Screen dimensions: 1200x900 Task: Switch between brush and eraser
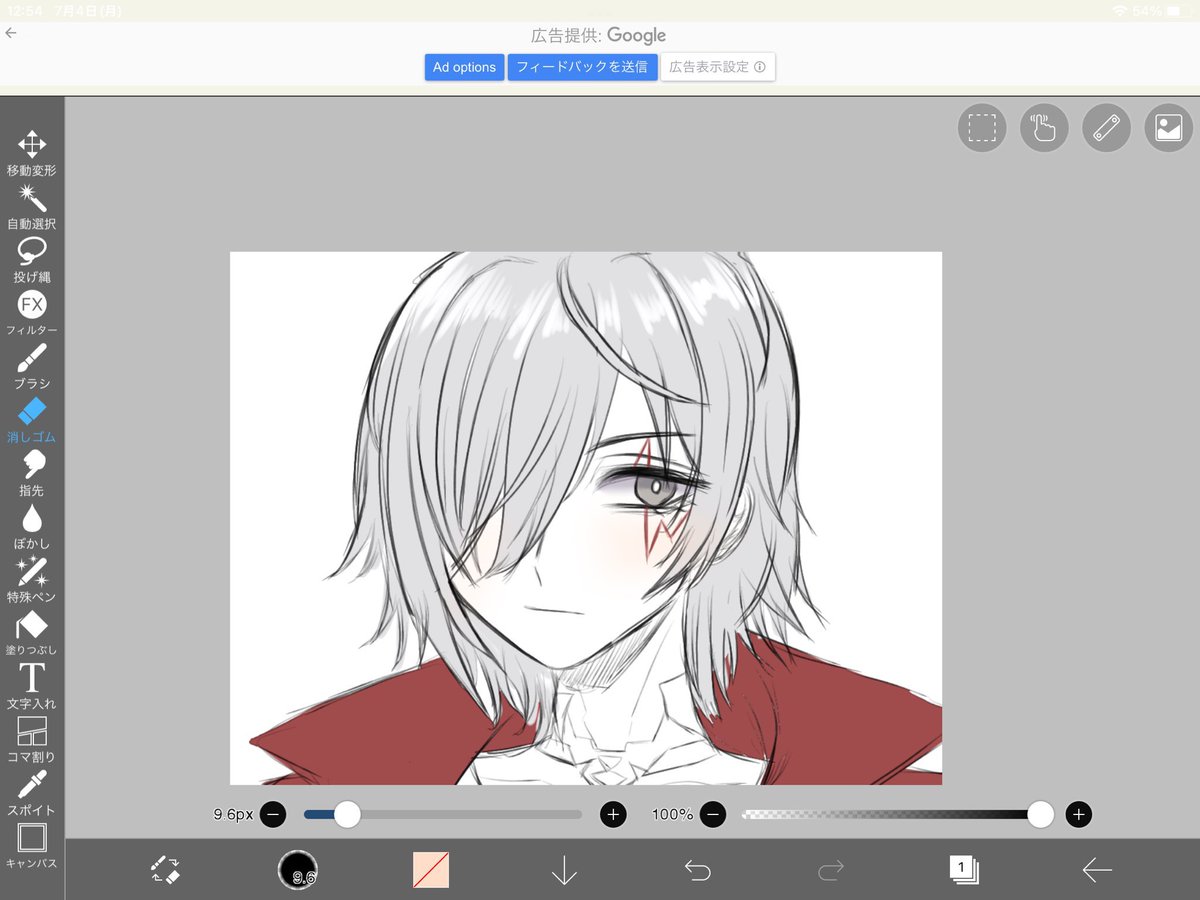165,869
